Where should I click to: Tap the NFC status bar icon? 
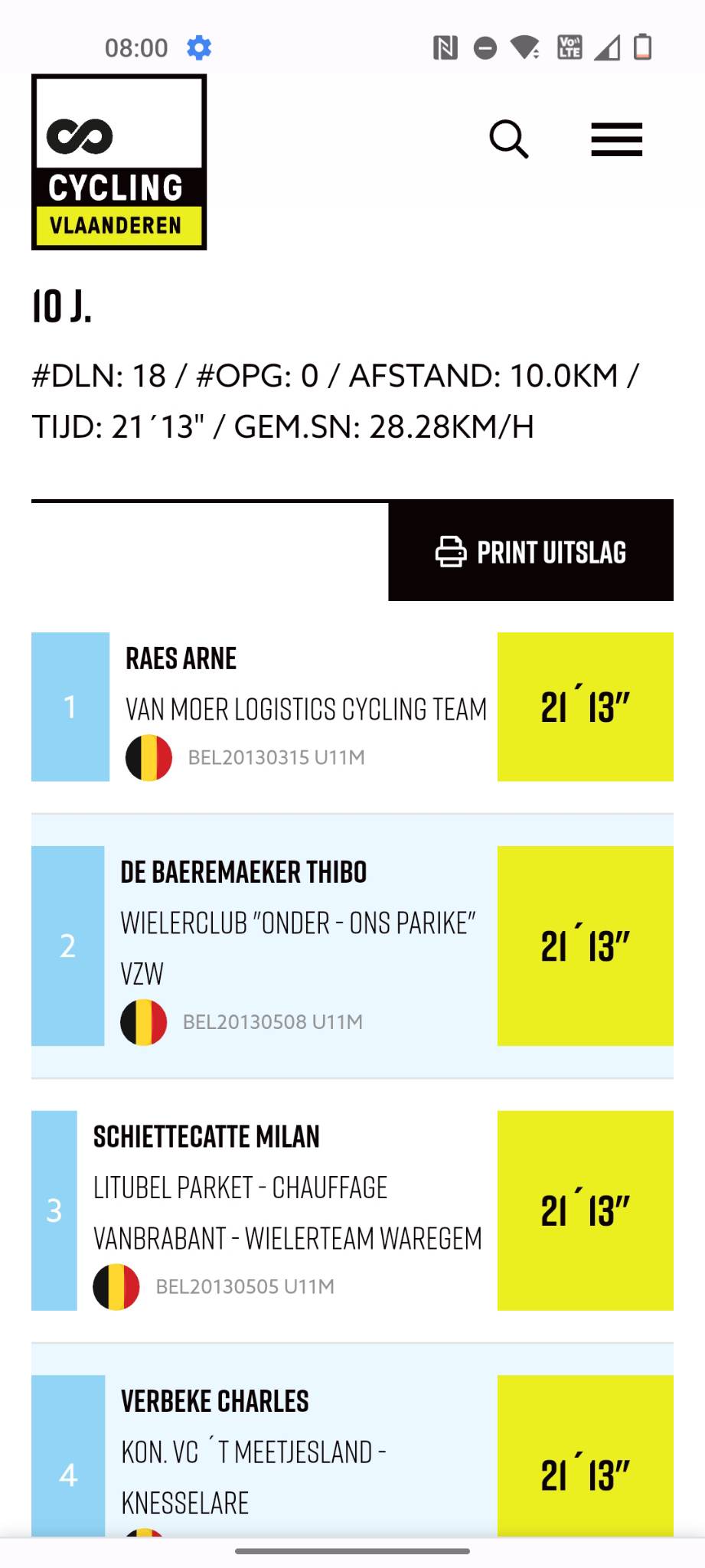(445, 47)
